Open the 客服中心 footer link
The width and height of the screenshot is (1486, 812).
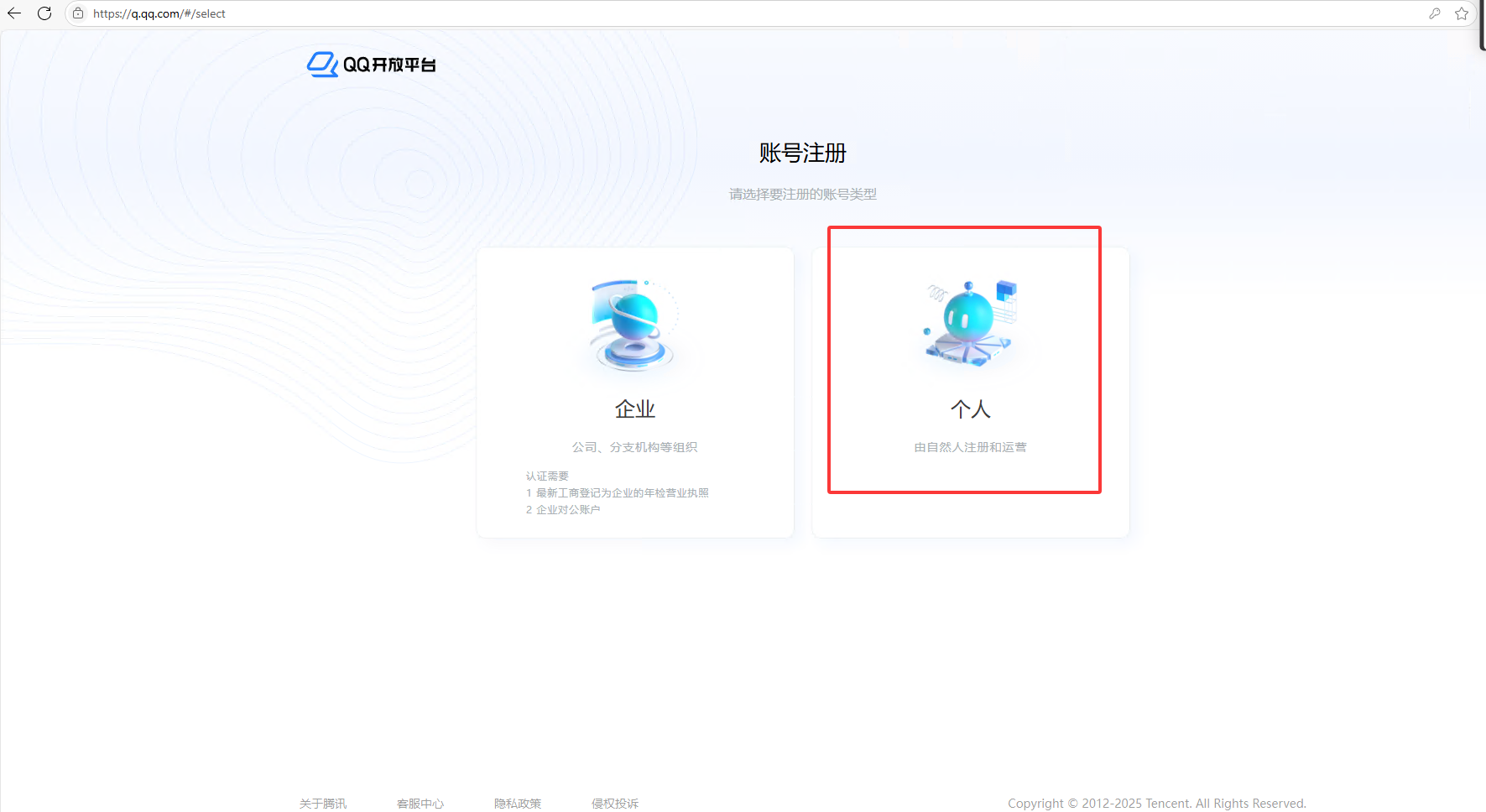pyautogui.click(x=420, y=804)
